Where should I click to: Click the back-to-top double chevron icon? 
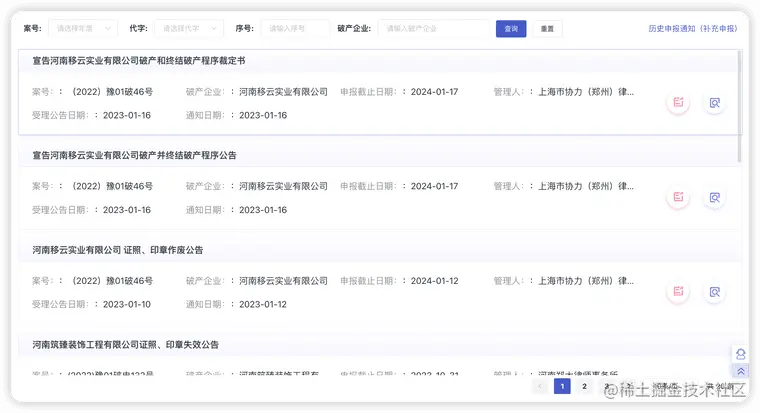click(741, 371)
